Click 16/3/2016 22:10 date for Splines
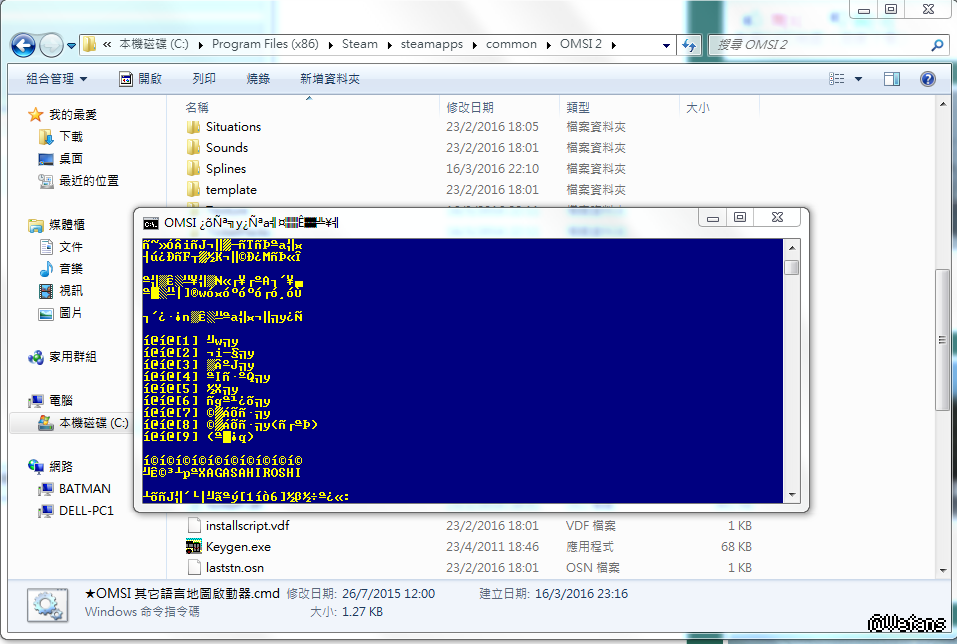The height and width of the screenshot is (644, 957). pos(492,168)
